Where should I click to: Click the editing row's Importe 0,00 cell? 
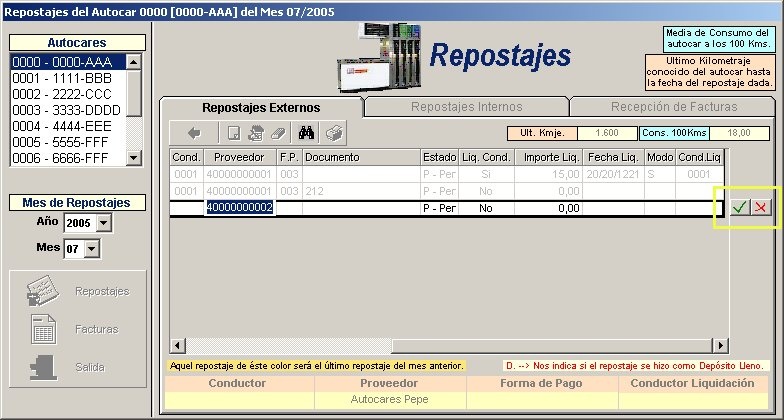pyautogui.click(x=548, y=208)
